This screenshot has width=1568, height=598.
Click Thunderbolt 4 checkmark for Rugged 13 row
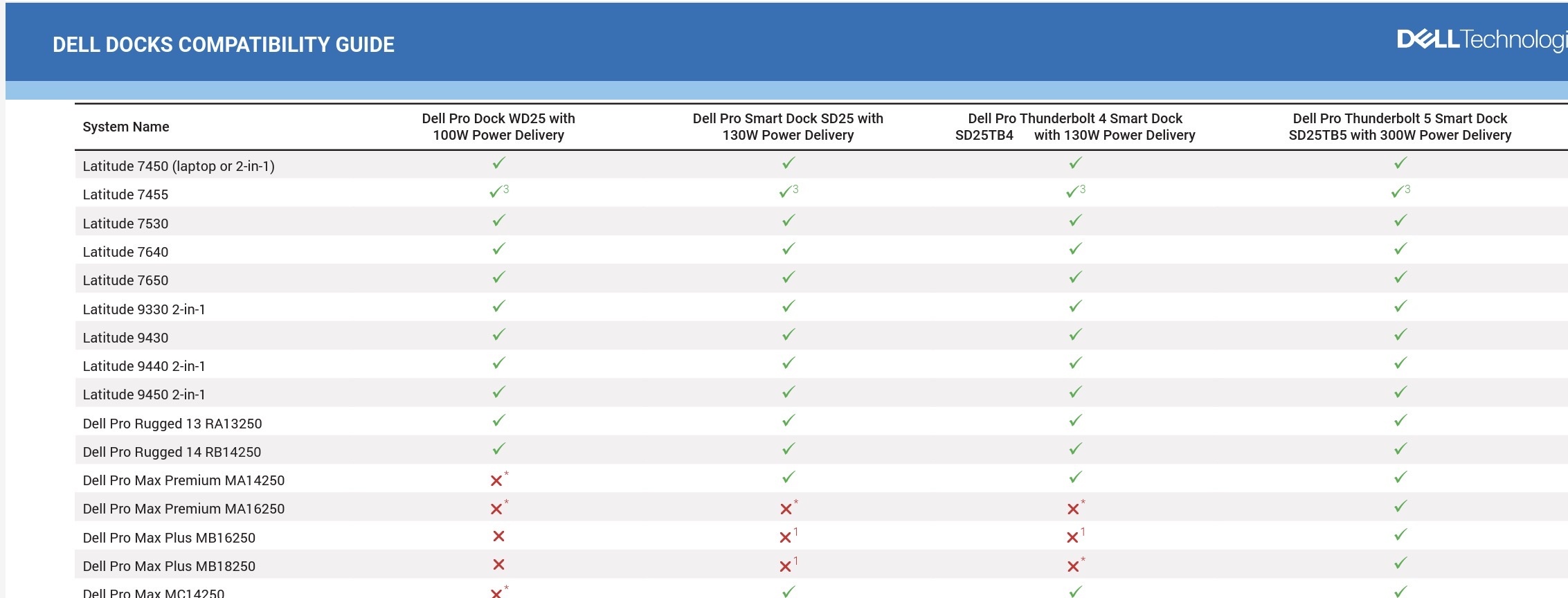(x=1074, y=421)
